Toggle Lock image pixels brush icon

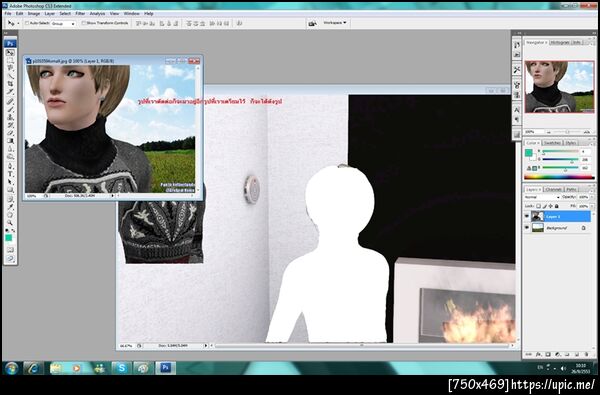click(x=545, y=206)
